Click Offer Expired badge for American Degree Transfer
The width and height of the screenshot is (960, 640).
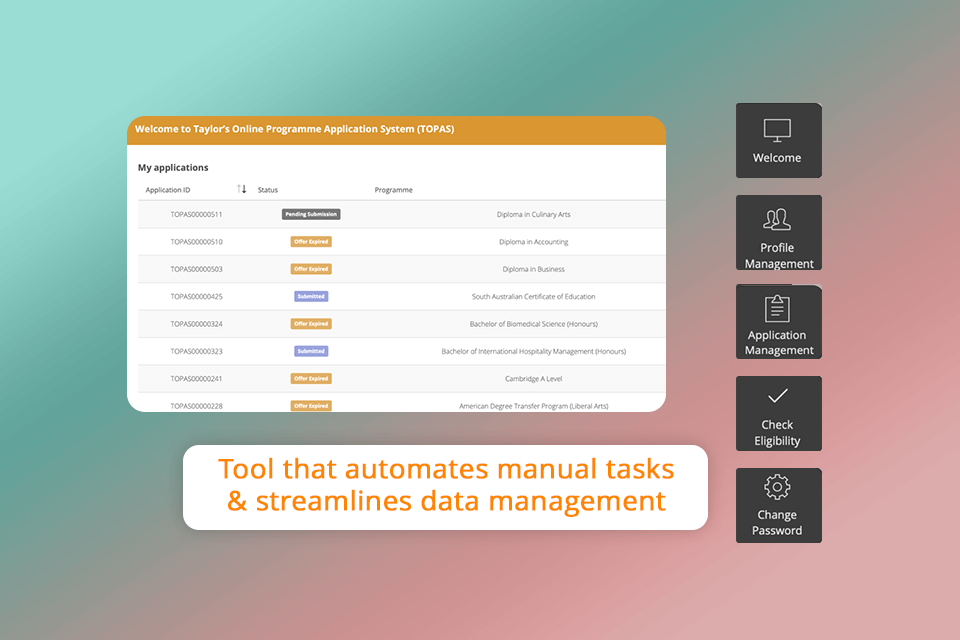(311, 405)
